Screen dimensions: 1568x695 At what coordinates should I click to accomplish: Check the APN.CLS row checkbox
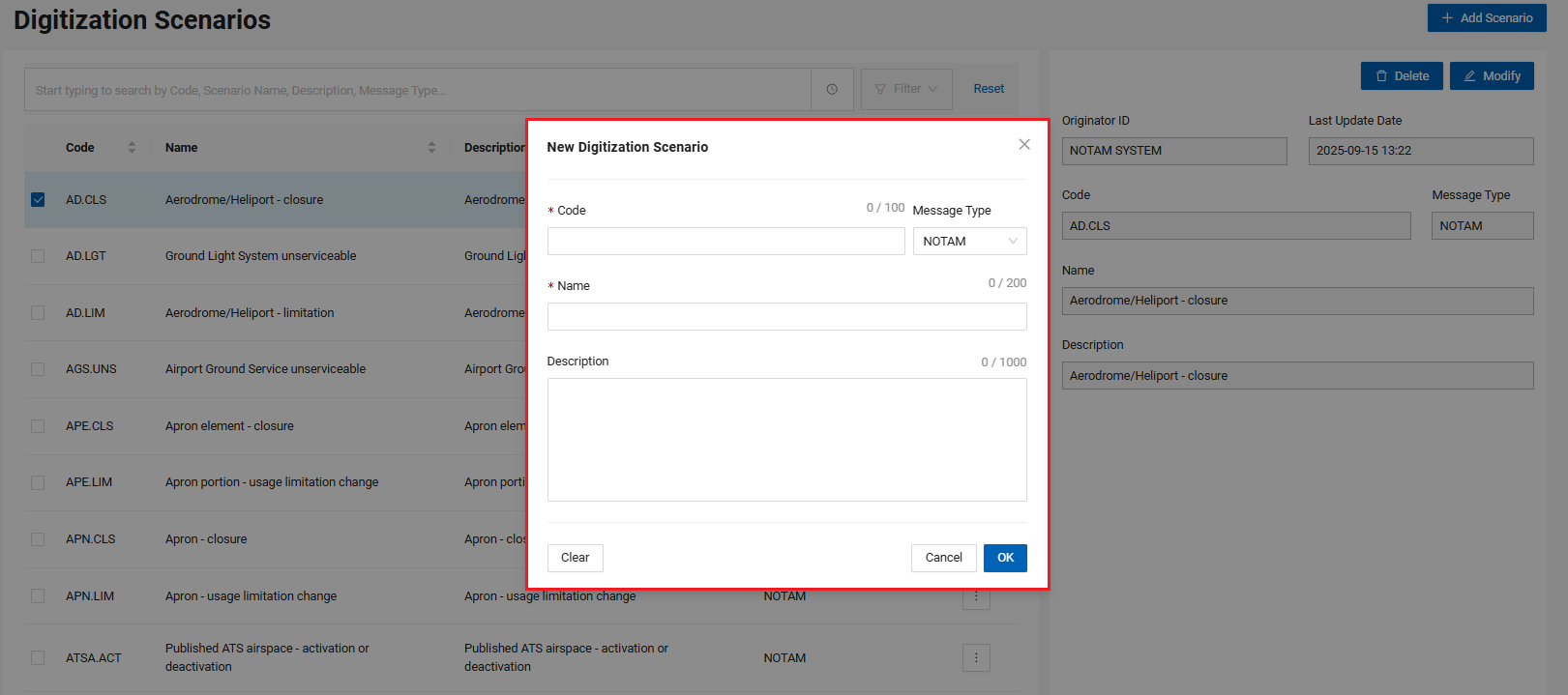point(38,539)
